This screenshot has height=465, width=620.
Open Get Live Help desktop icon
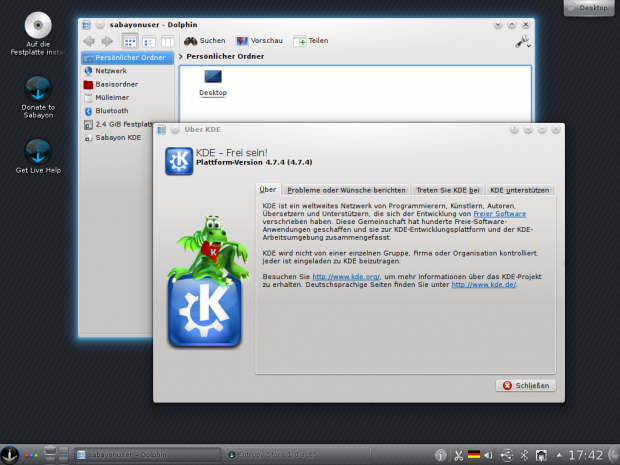[x=38, y=157]
